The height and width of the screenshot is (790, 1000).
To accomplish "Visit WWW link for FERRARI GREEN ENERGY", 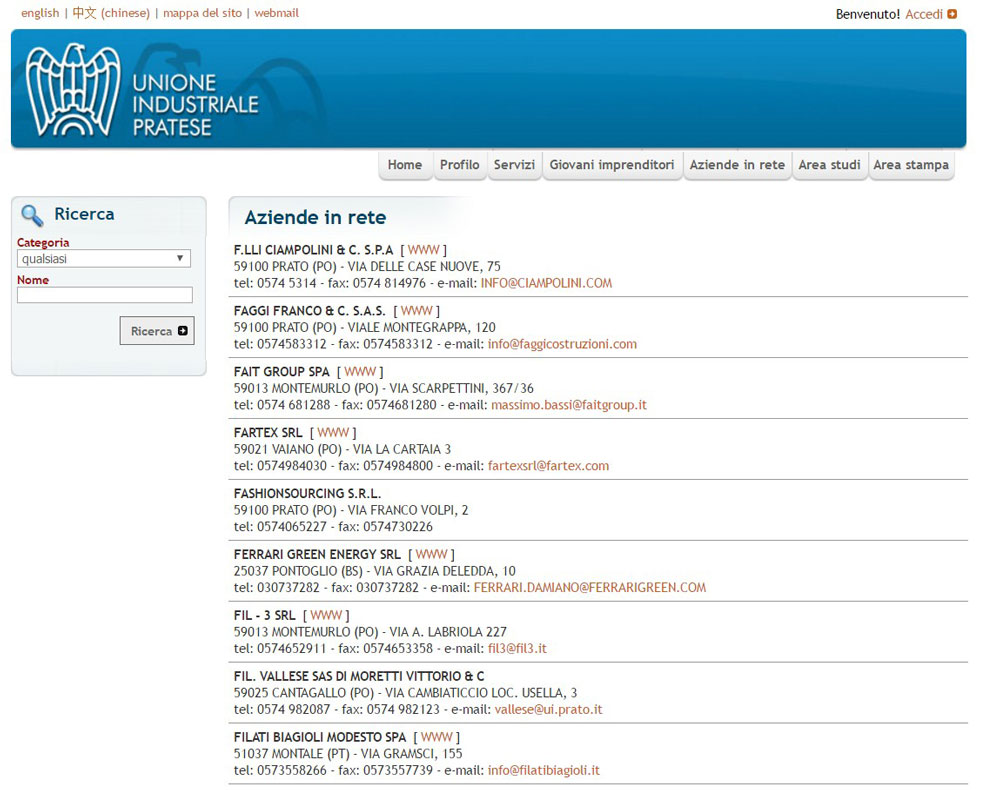I will point(431,554).
